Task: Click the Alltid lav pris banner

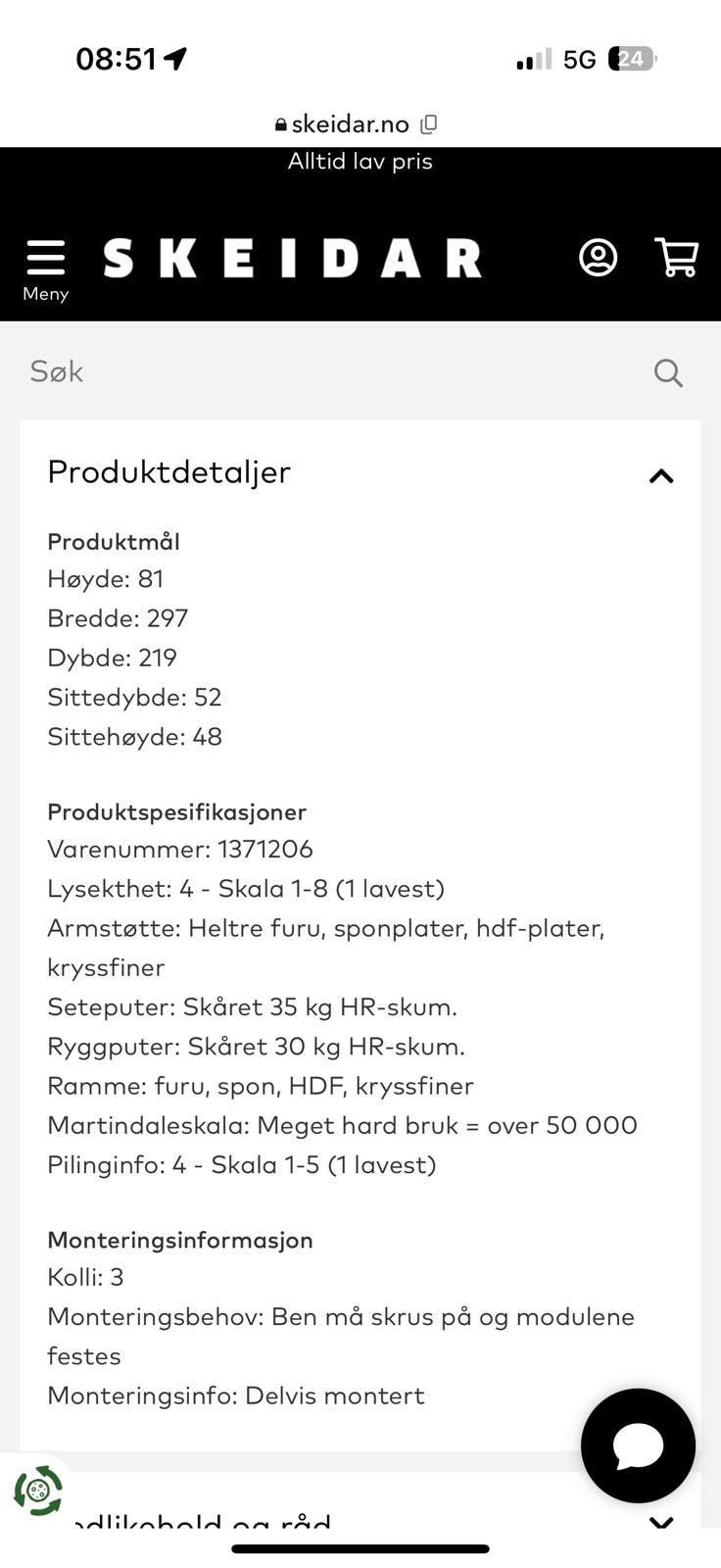Action: [360, 162]
